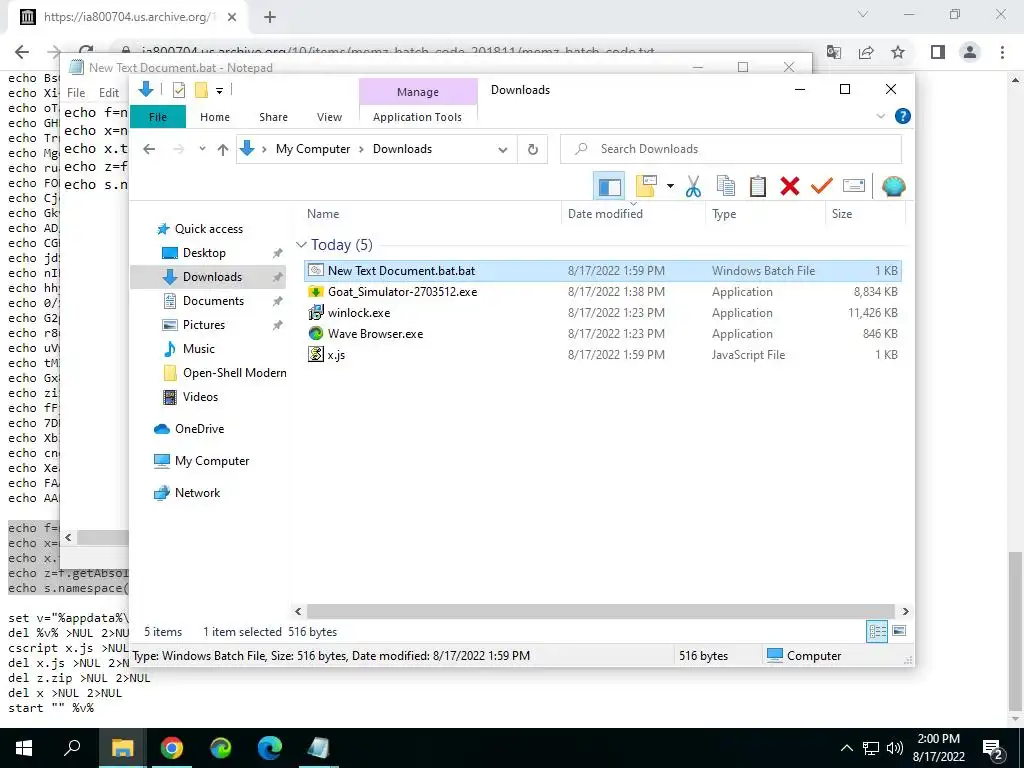Go up one folder level

pos(223,149)
